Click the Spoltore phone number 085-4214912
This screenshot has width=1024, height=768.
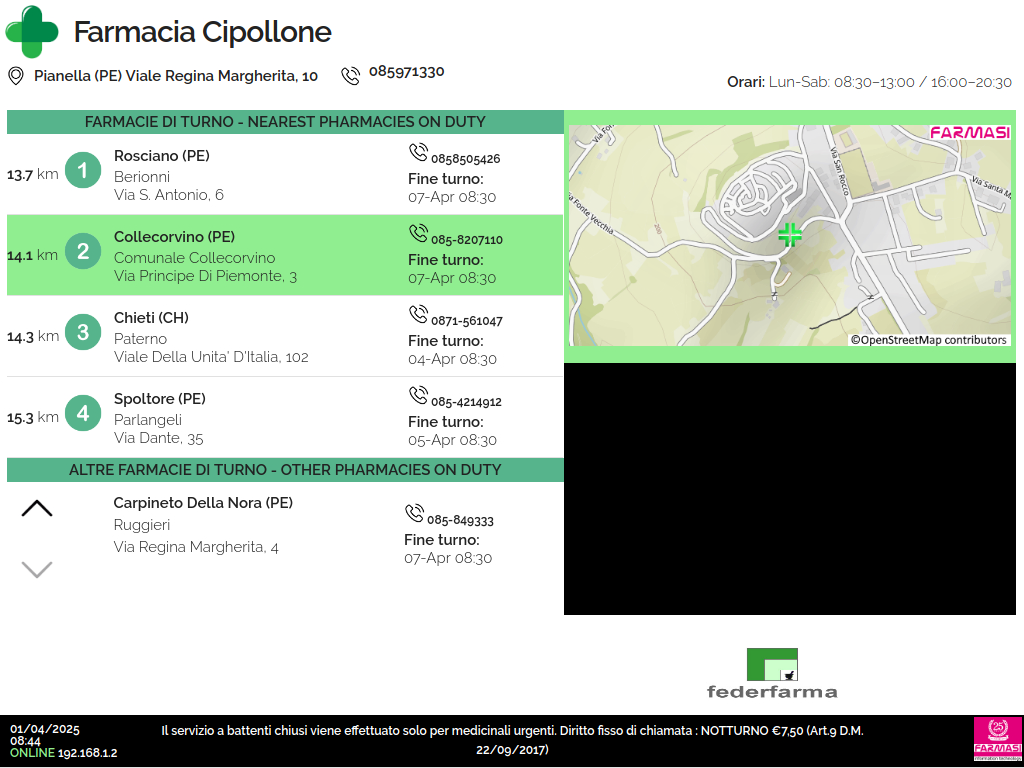click(x=466, y=402)
